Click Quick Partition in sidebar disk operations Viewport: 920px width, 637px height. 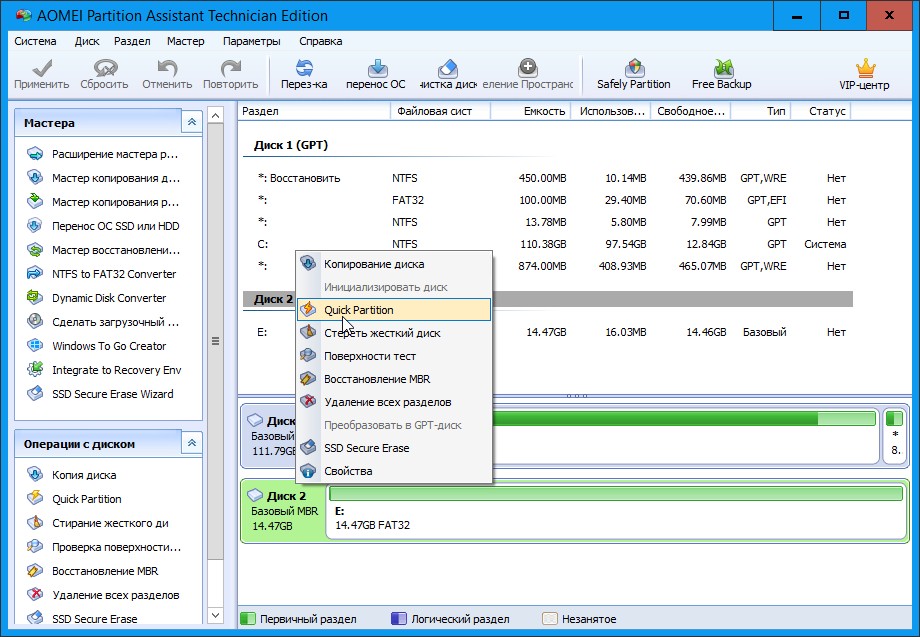pos(75,499)
